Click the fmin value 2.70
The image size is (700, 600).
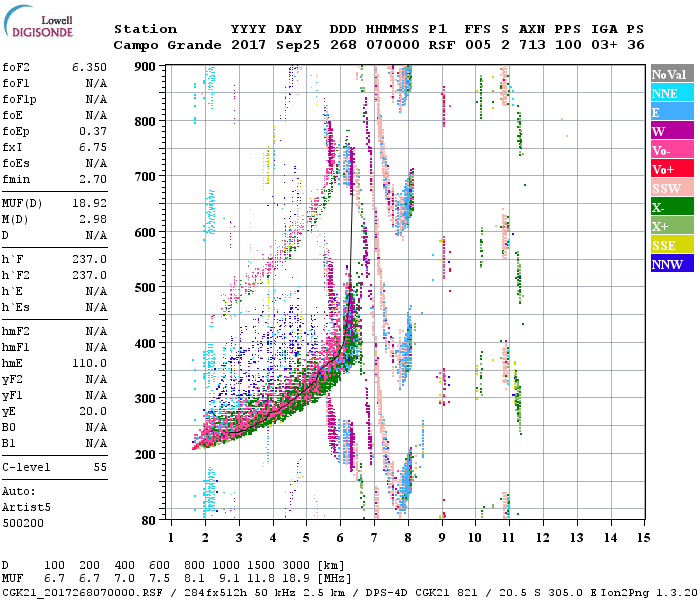(93, 179)
